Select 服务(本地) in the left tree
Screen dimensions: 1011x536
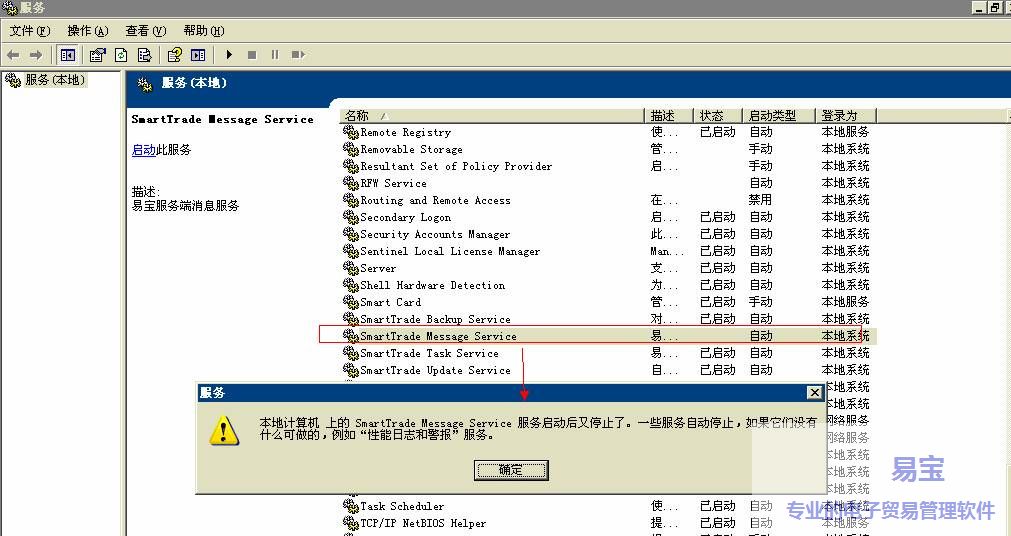[x=55, y=80]
